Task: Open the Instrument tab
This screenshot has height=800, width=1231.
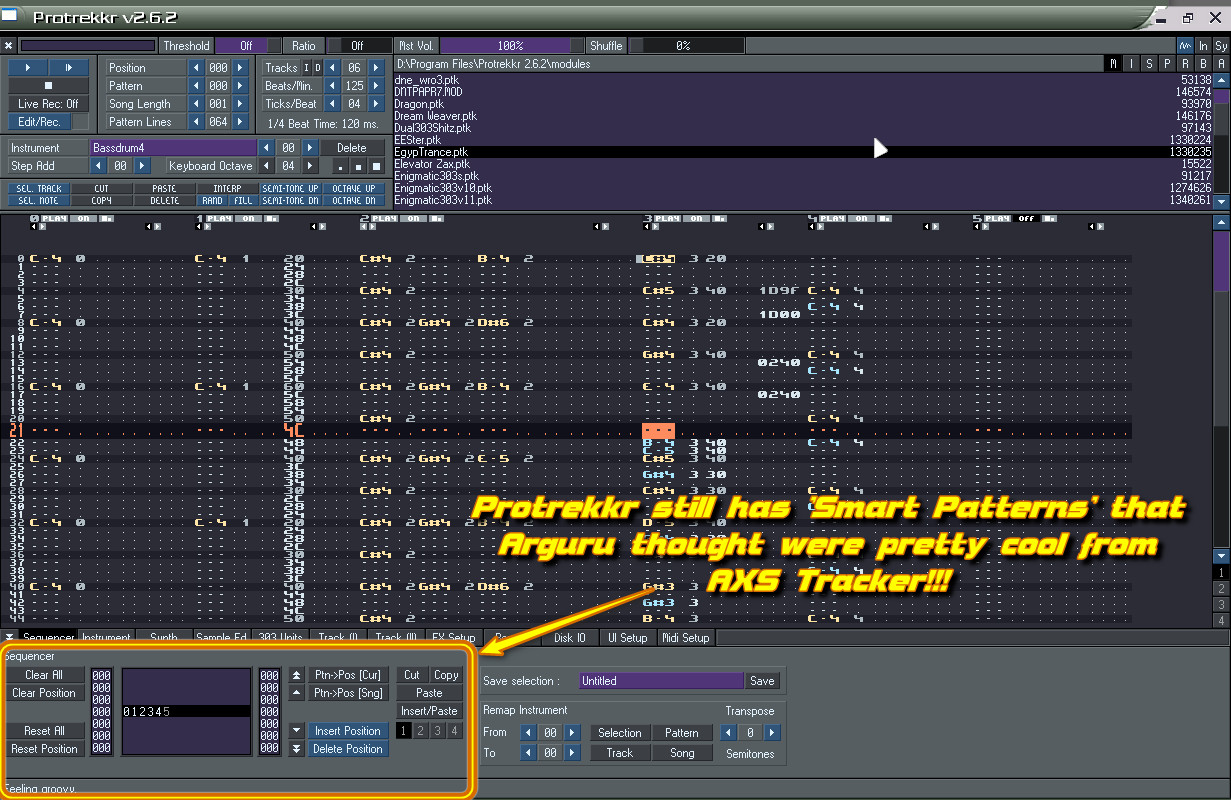Action: [x=107, y=637]
